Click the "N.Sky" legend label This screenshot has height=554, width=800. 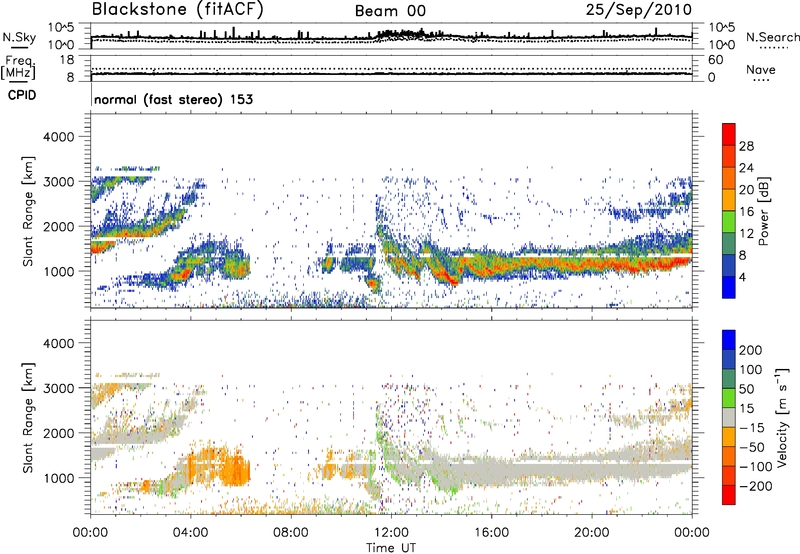point(19,37)
